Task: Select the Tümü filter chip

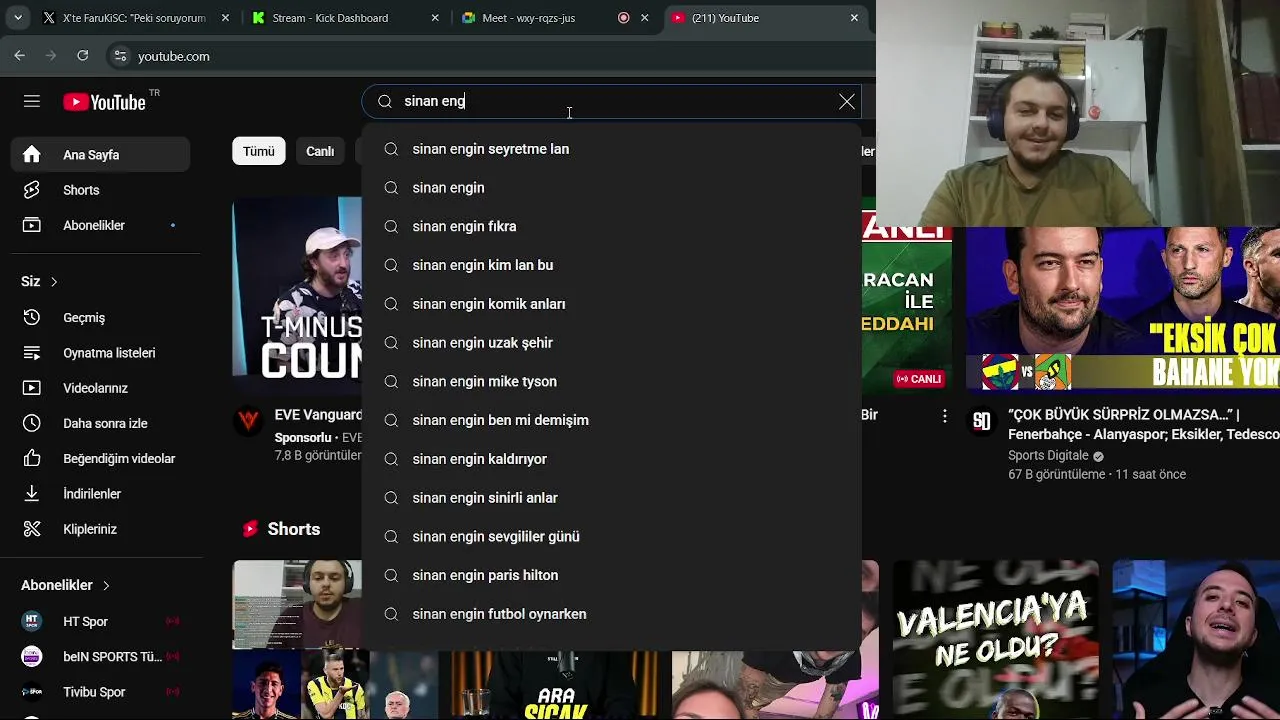Action: coord(259,151)
